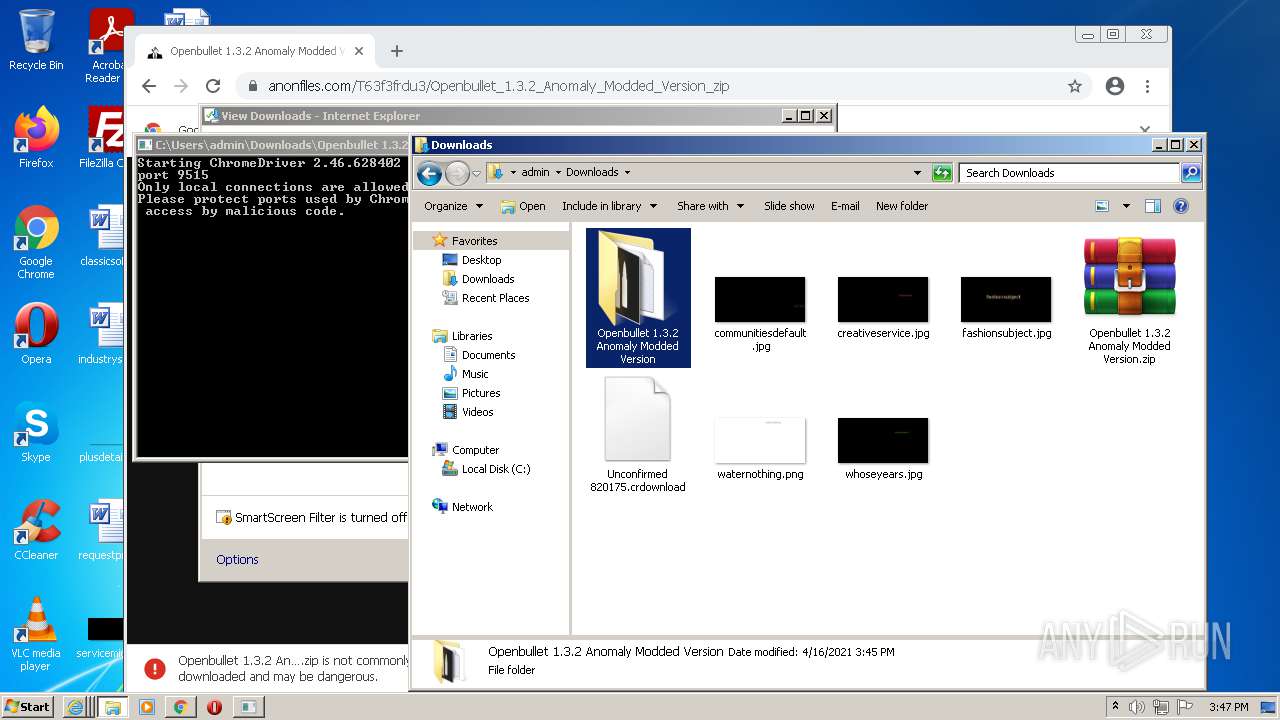The image size is (1280, 720).
Task: Launch Skype desktop shortcut
Action: tap(36, 432)
